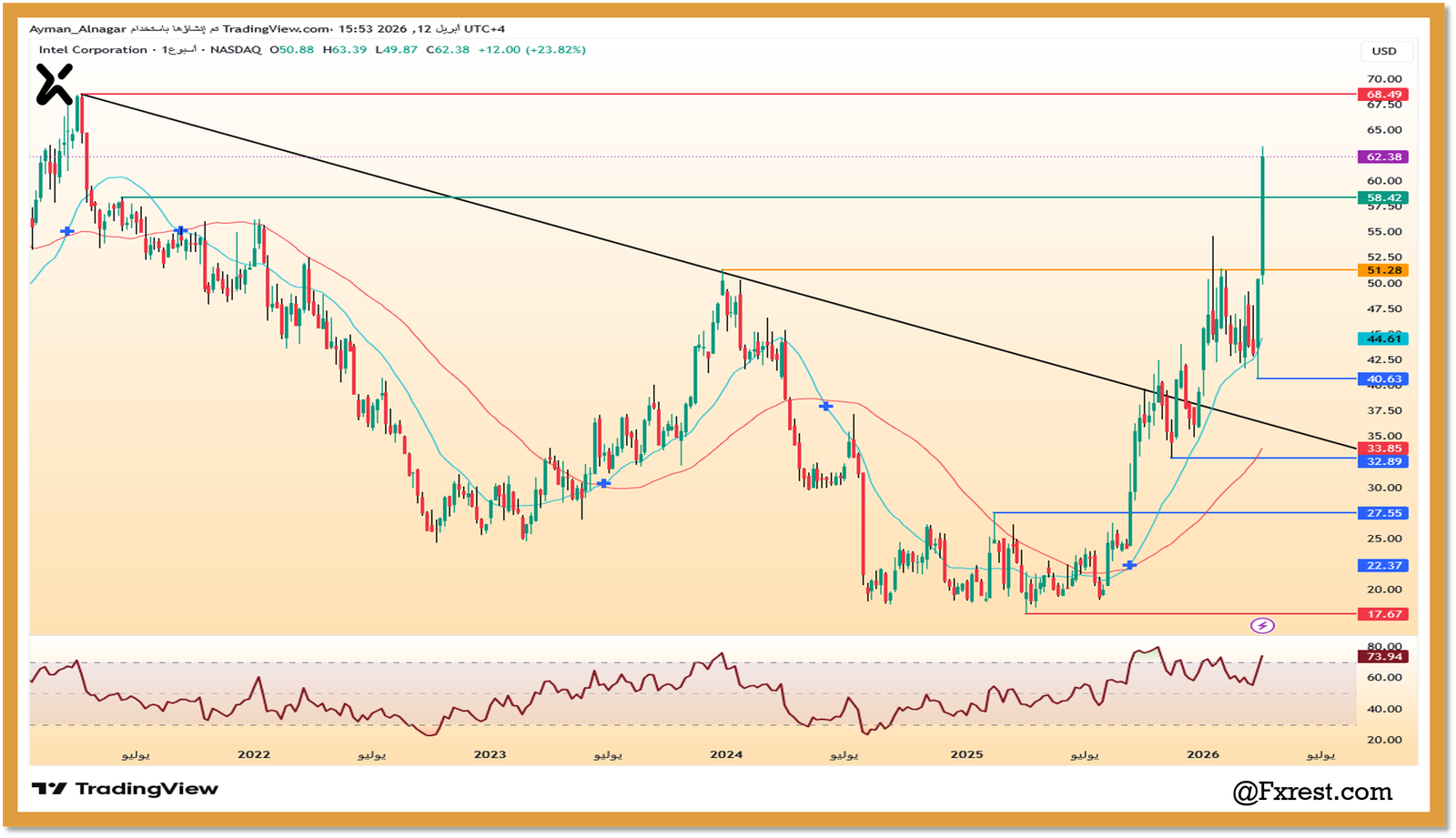Click the orange 51.28 price level label
This screenshot has height=838, width=1456.
(1383, 270)
